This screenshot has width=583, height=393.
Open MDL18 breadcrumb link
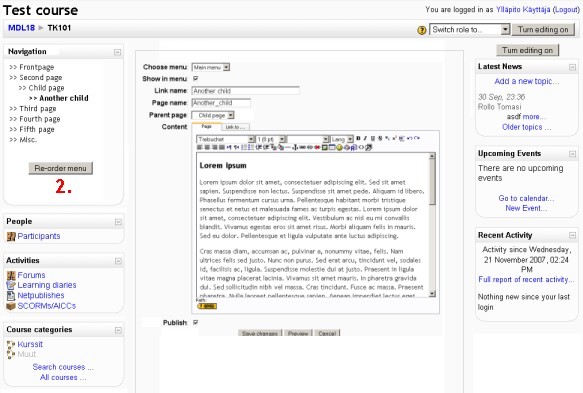pos(21,28)
